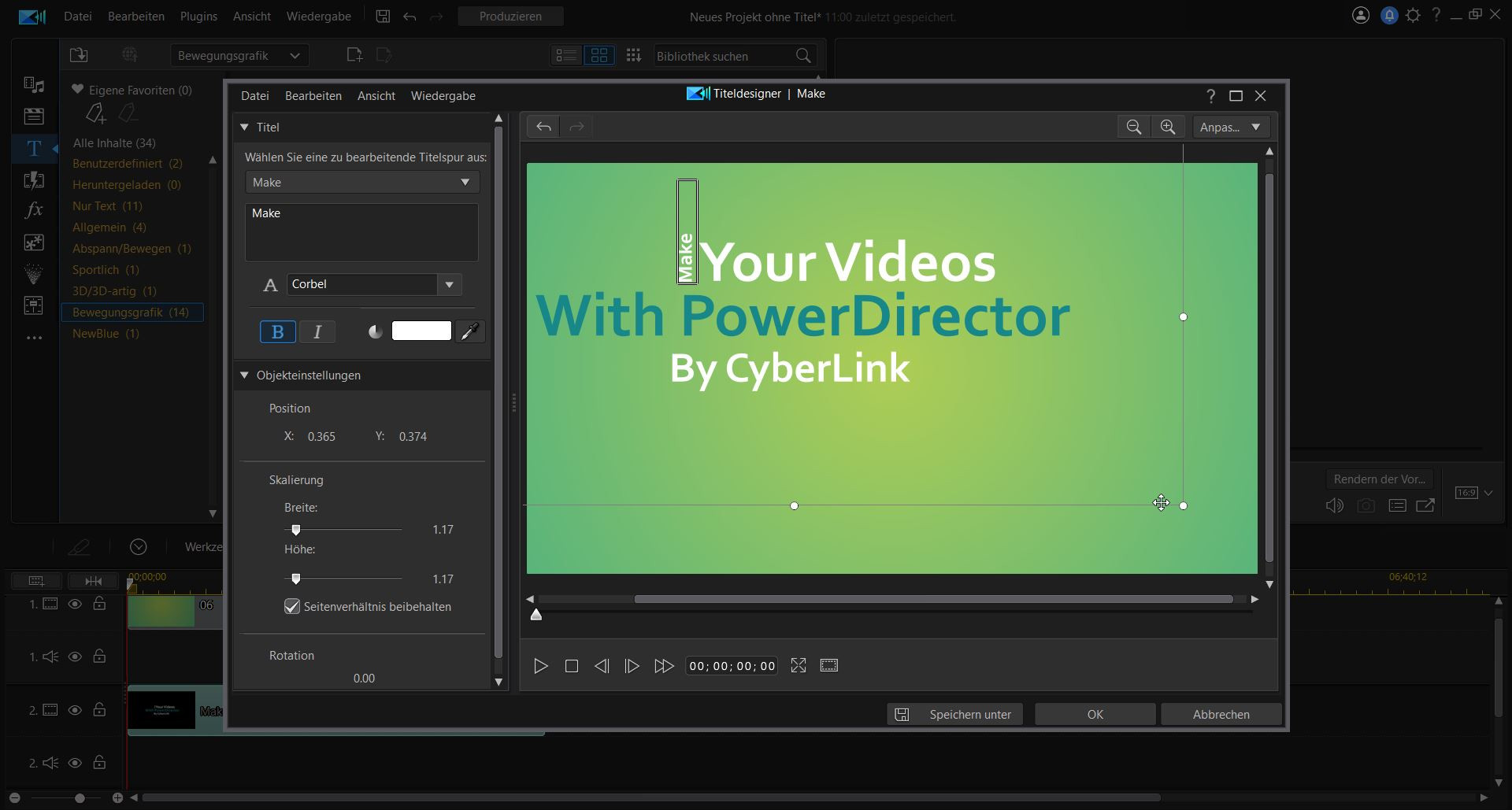The width and height of the screenshot is (1512, 810).
Task: Stop the title preview playback
Action: point(572,666)
